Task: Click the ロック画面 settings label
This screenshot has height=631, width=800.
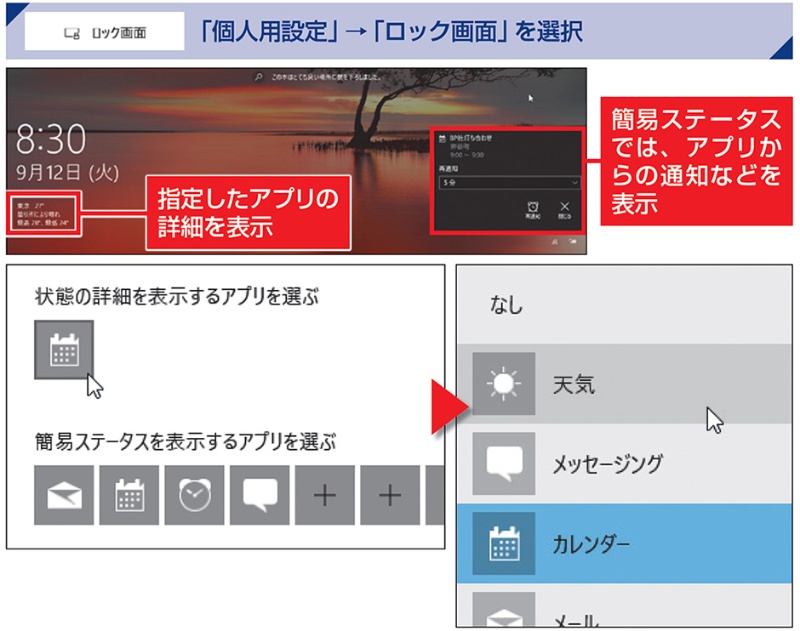Action: tap(104, 32)
